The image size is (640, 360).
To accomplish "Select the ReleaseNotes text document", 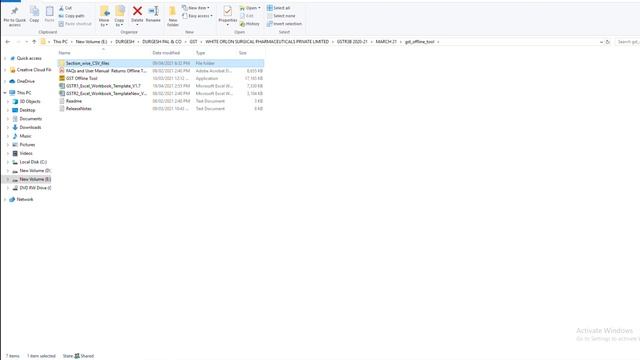I will coord(160,109).
